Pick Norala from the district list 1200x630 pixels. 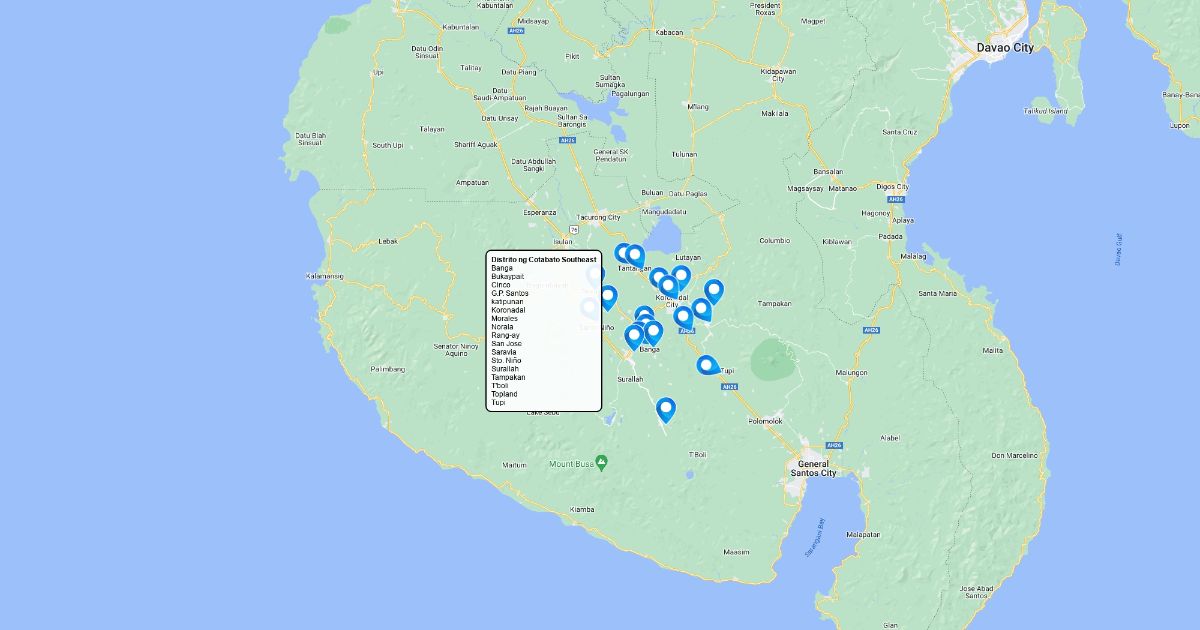point(502,327)
